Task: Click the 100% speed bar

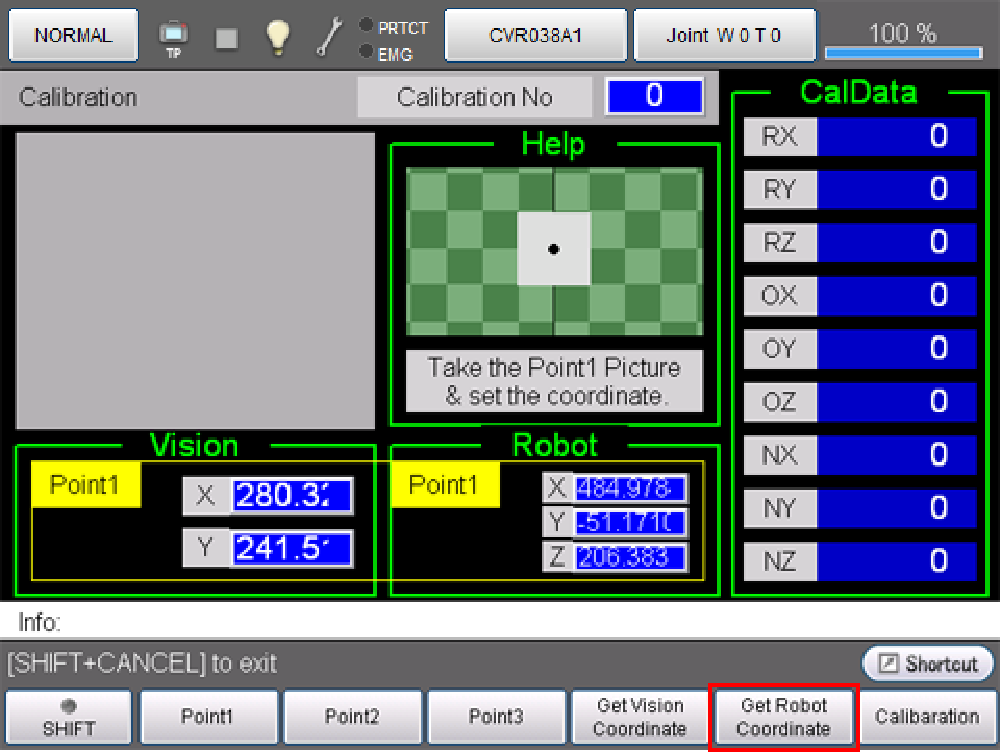Action: [x=902, y=38]
